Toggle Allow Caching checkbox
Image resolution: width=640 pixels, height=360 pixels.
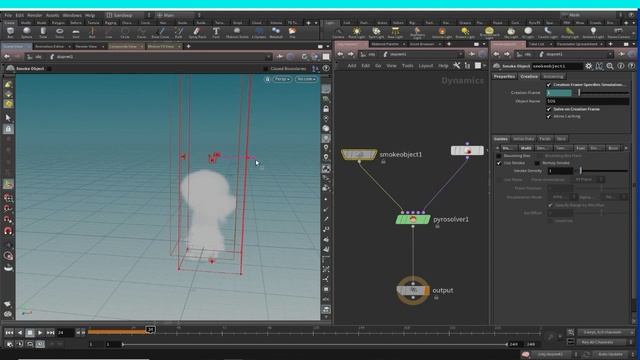pos(549,116)
